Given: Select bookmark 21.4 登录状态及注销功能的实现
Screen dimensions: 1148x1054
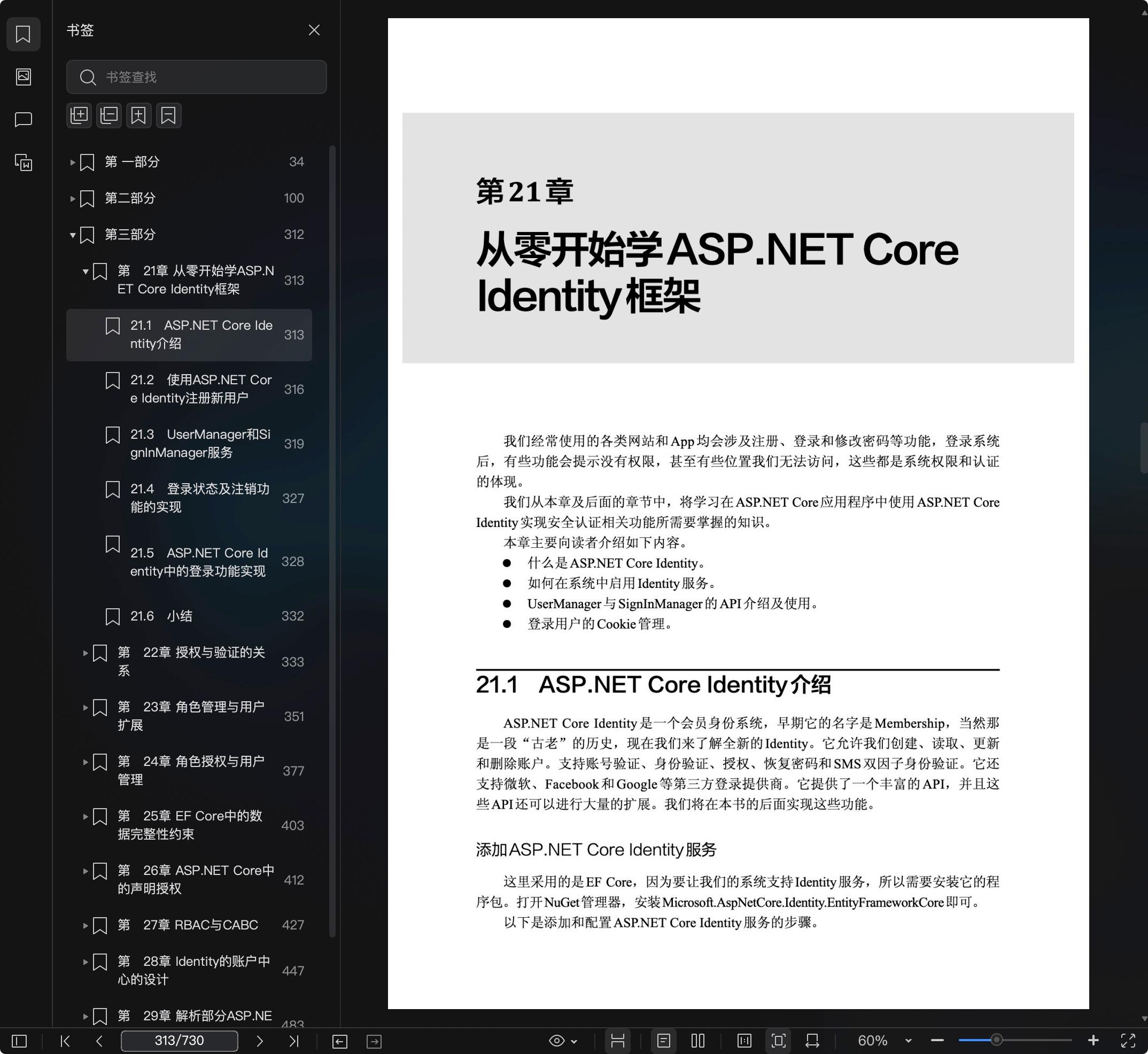Looking at the screenshot, I should pos(189,498).
